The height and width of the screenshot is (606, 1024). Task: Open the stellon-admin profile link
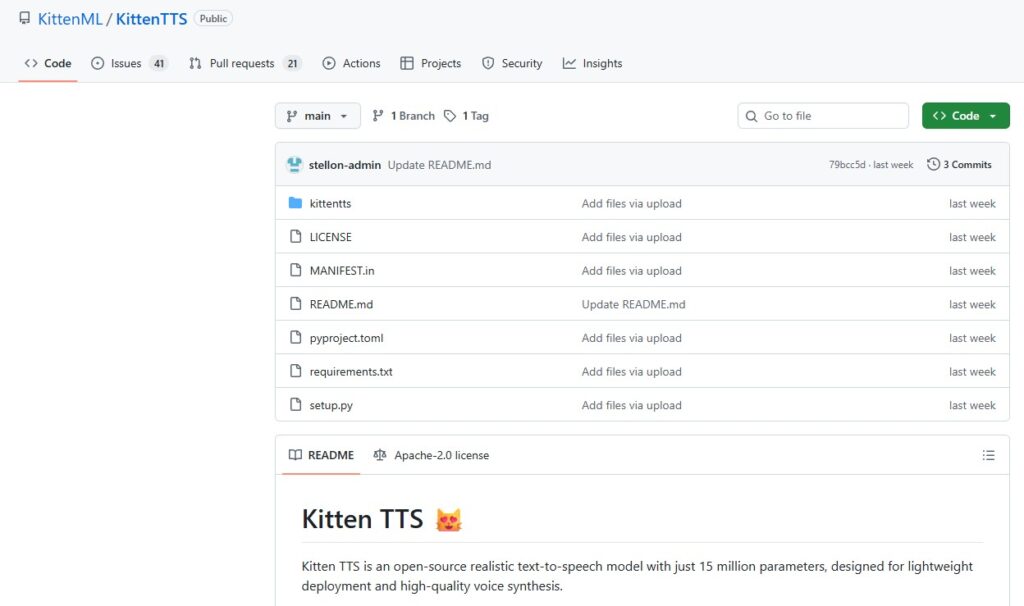tap(345, 165)
